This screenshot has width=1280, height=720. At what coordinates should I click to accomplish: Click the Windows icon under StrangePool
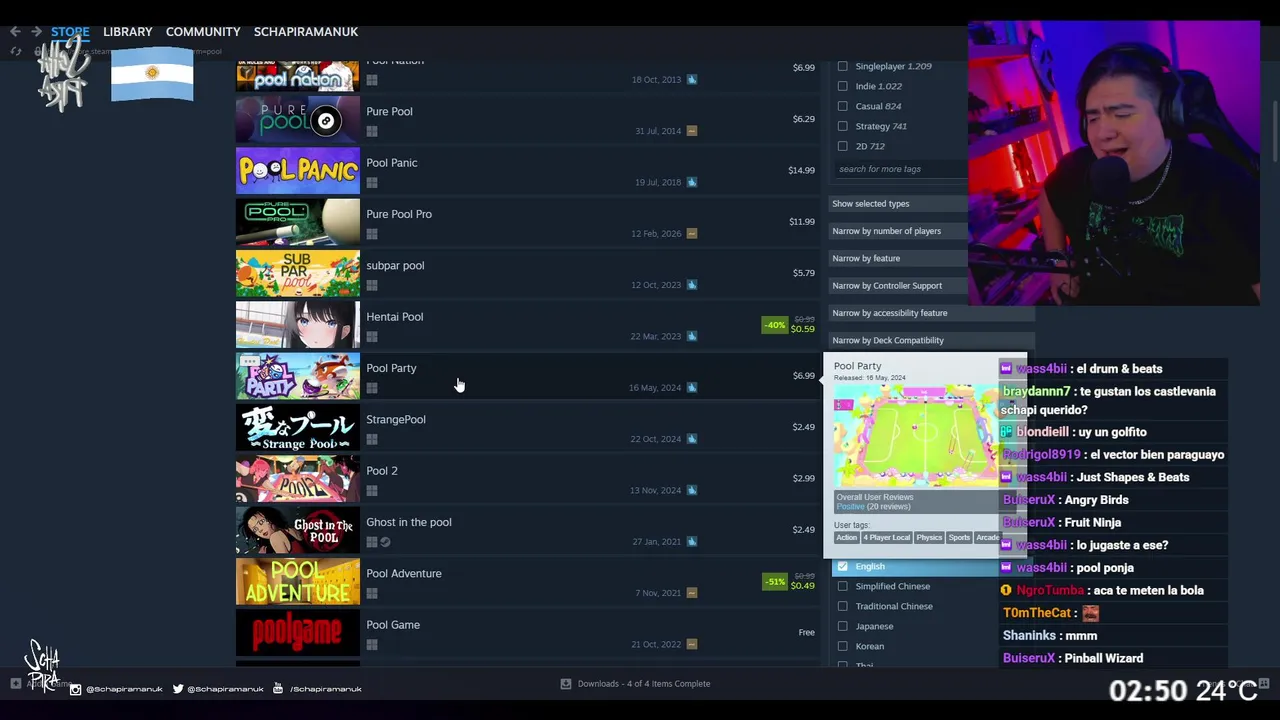pyautogui.click(x=372, y=439)
